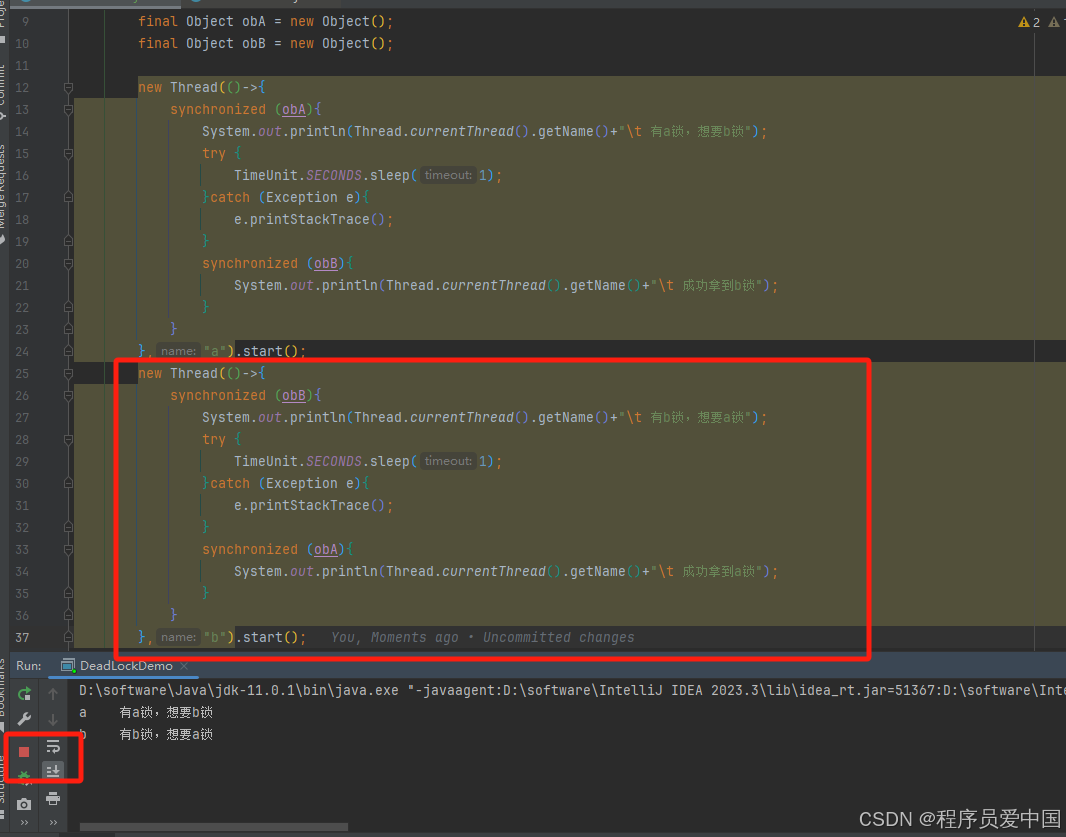Click 'currentThread' on line 14
This screenshot has width=1066, height=837.
[462, 131]
